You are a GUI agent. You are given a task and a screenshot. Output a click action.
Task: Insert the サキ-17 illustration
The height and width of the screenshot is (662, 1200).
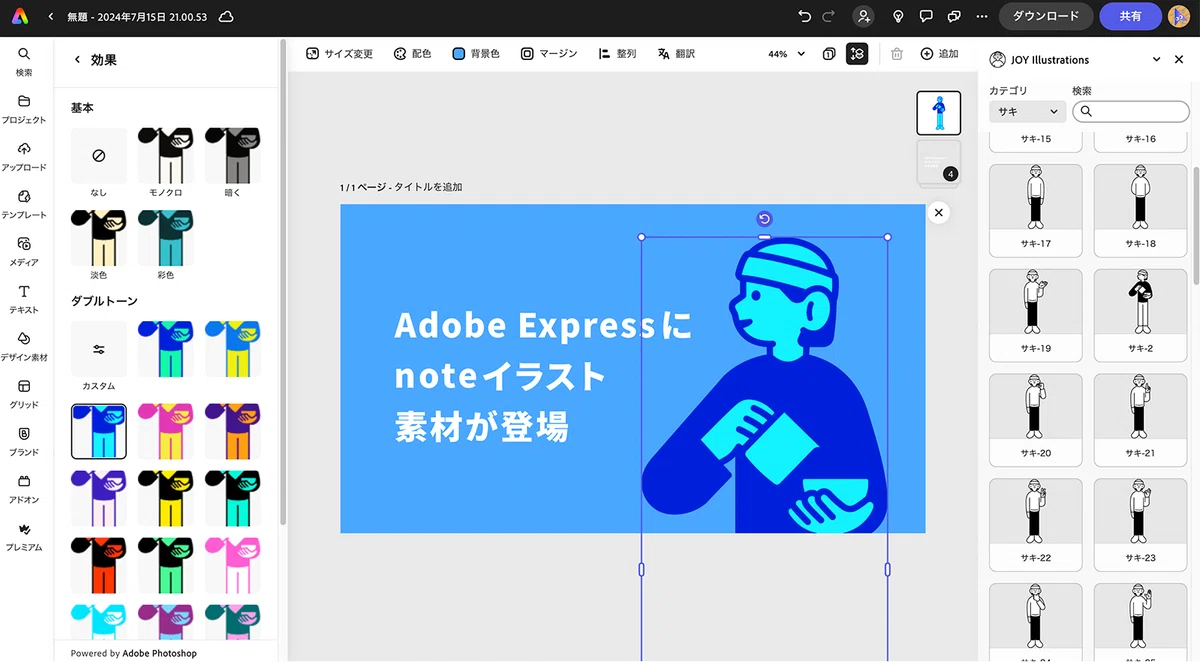click(1035, 210)
